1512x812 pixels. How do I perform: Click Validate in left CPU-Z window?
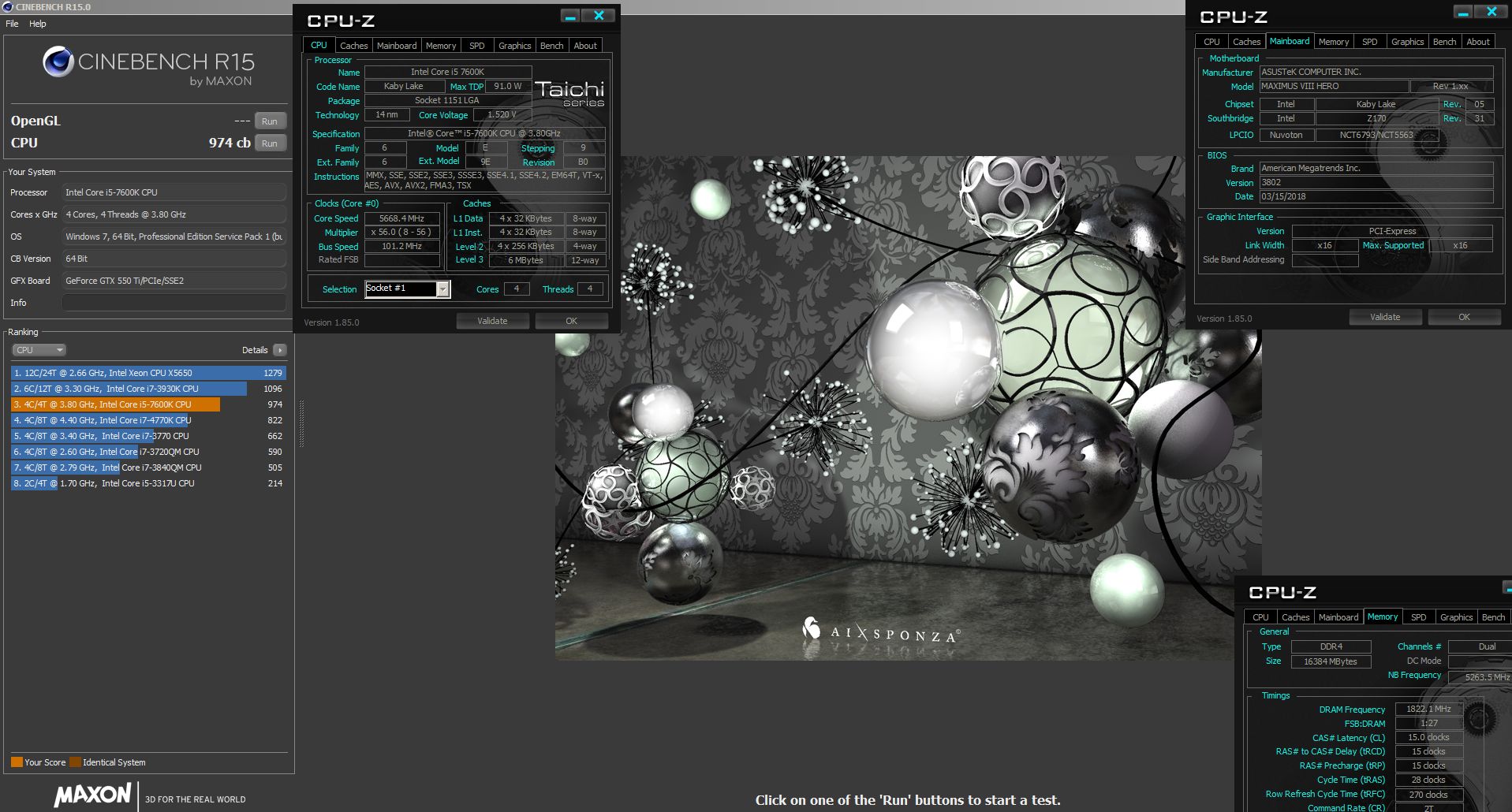[x=492, y=321]
